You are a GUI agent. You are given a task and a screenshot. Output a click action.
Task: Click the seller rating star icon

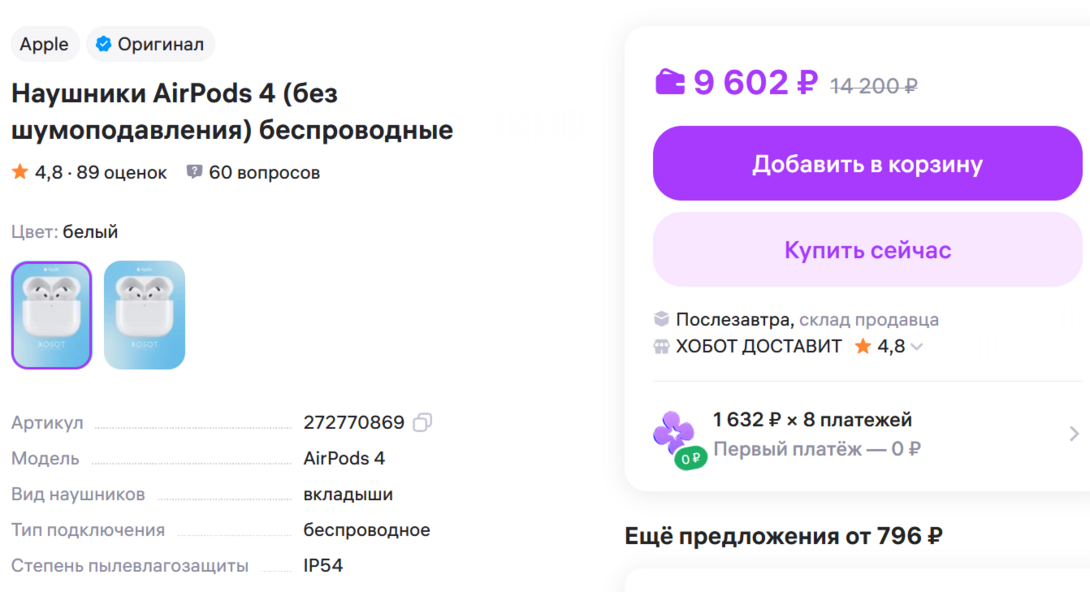tap(863, 346)
